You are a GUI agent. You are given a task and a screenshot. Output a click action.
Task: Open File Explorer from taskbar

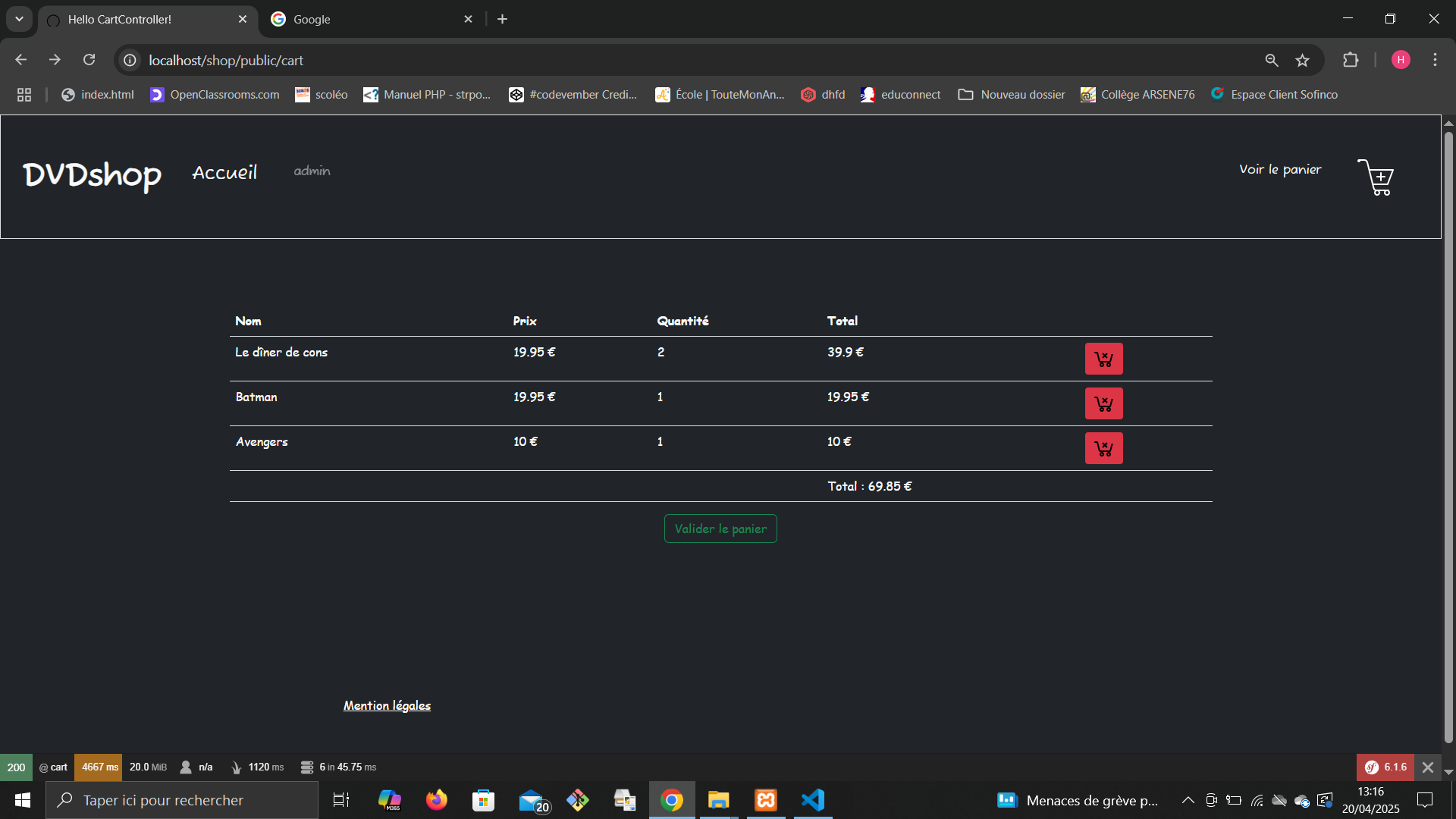(718, 800)
